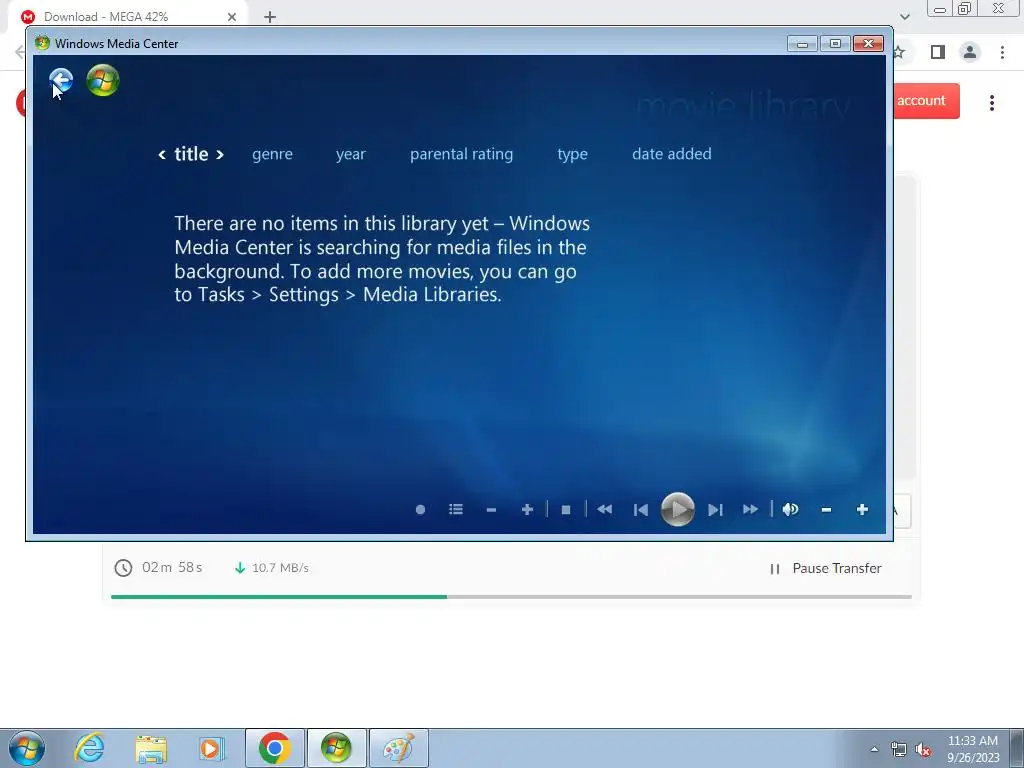1024x768 pixels.
Task: Click Show desktop strip at taskbar end
Action: coord(1017,749)
